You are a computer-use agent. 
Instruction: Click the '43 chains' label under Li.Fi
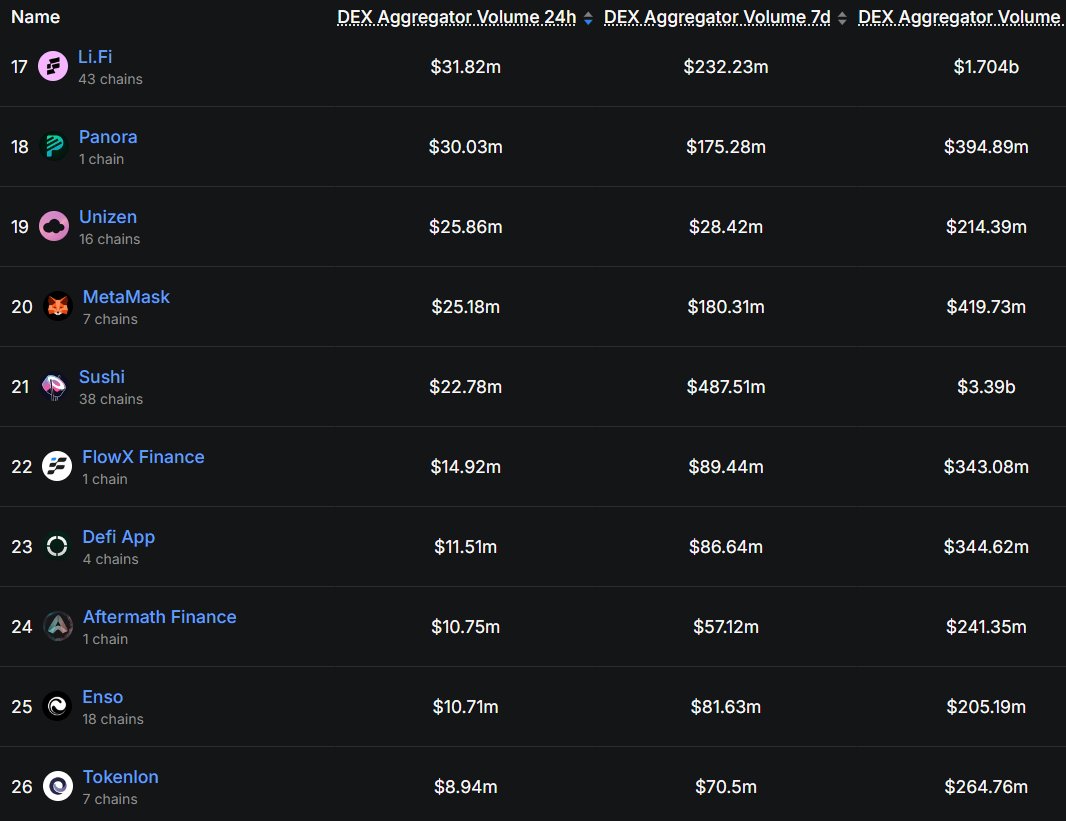(x=110, y=79)
